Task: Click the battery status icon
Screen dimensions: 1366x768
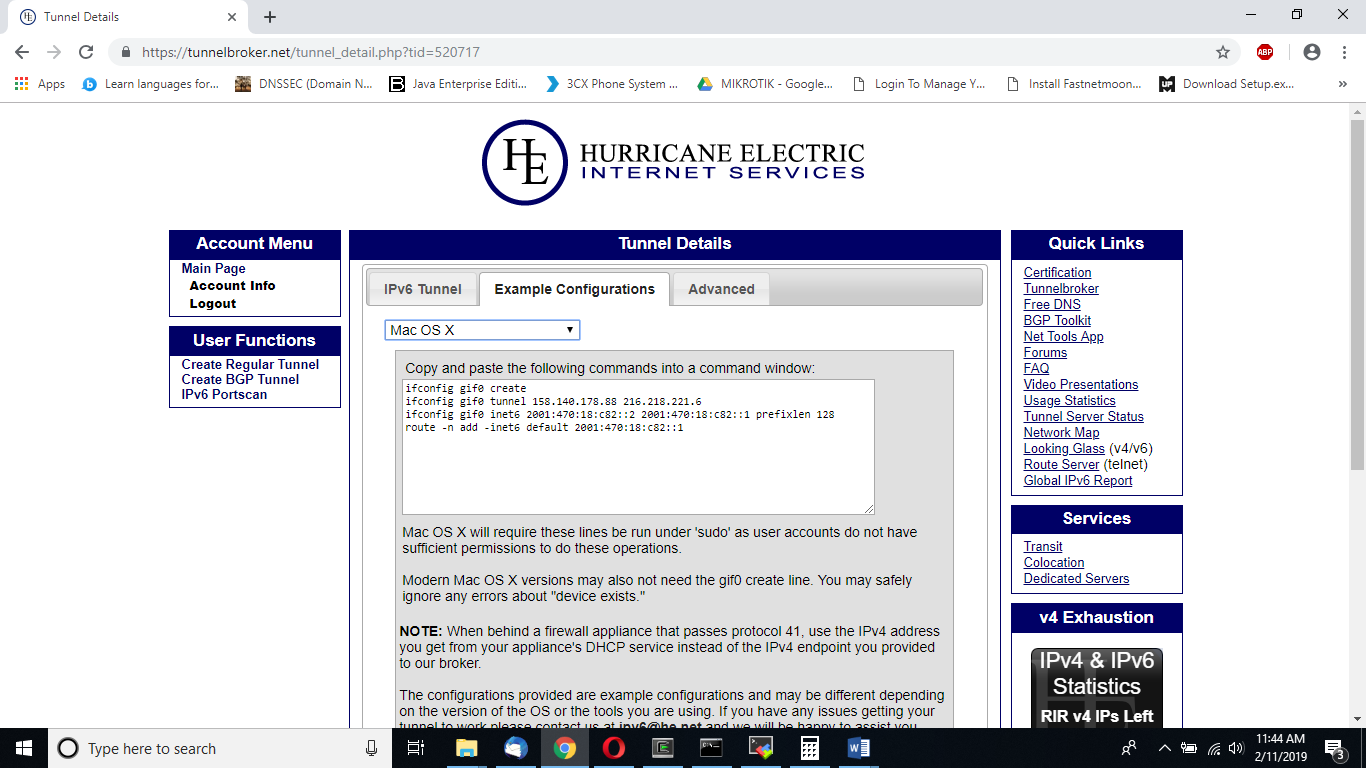Action: [1189, 748]
